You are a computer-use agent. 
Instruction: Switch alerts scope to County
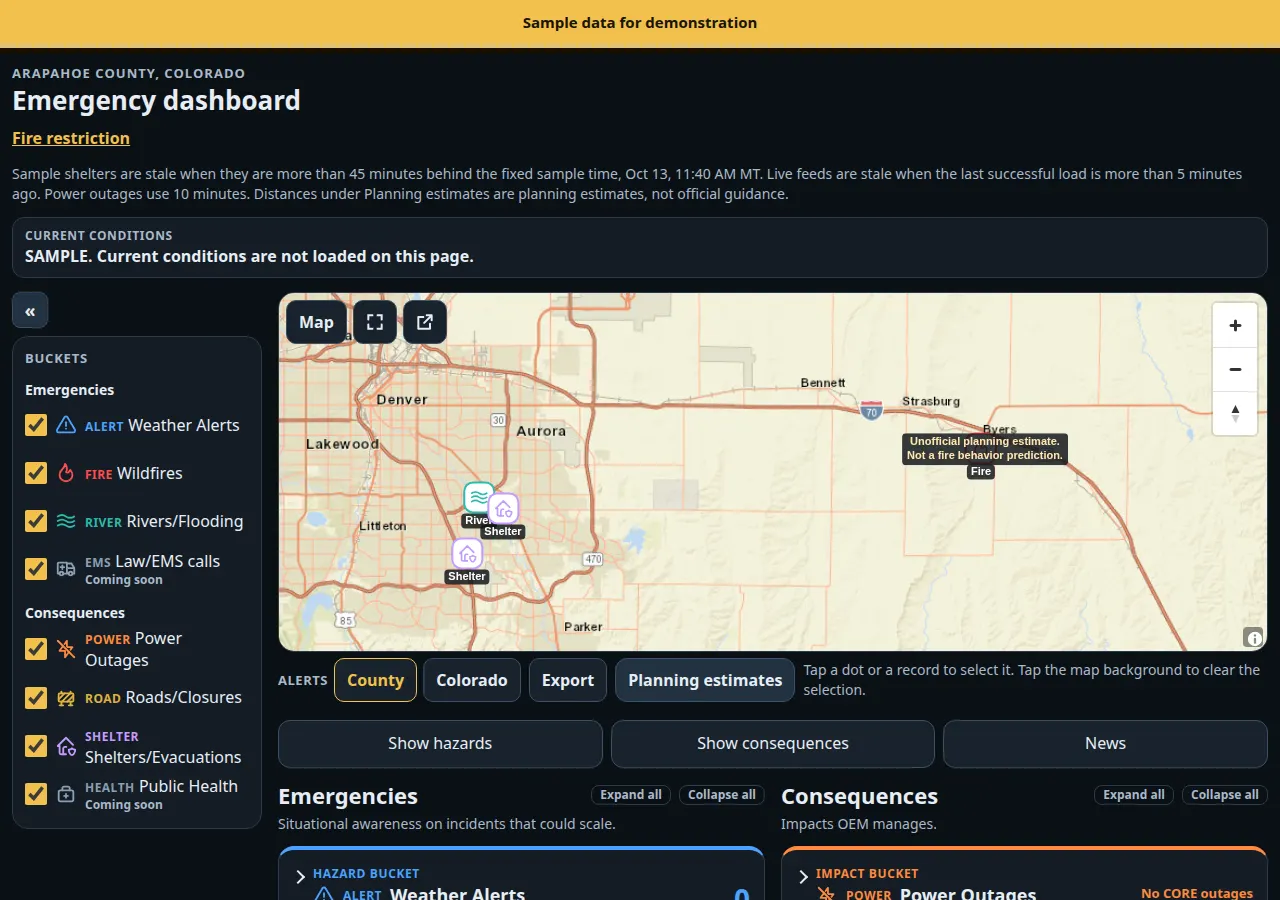tap(375, 680)
